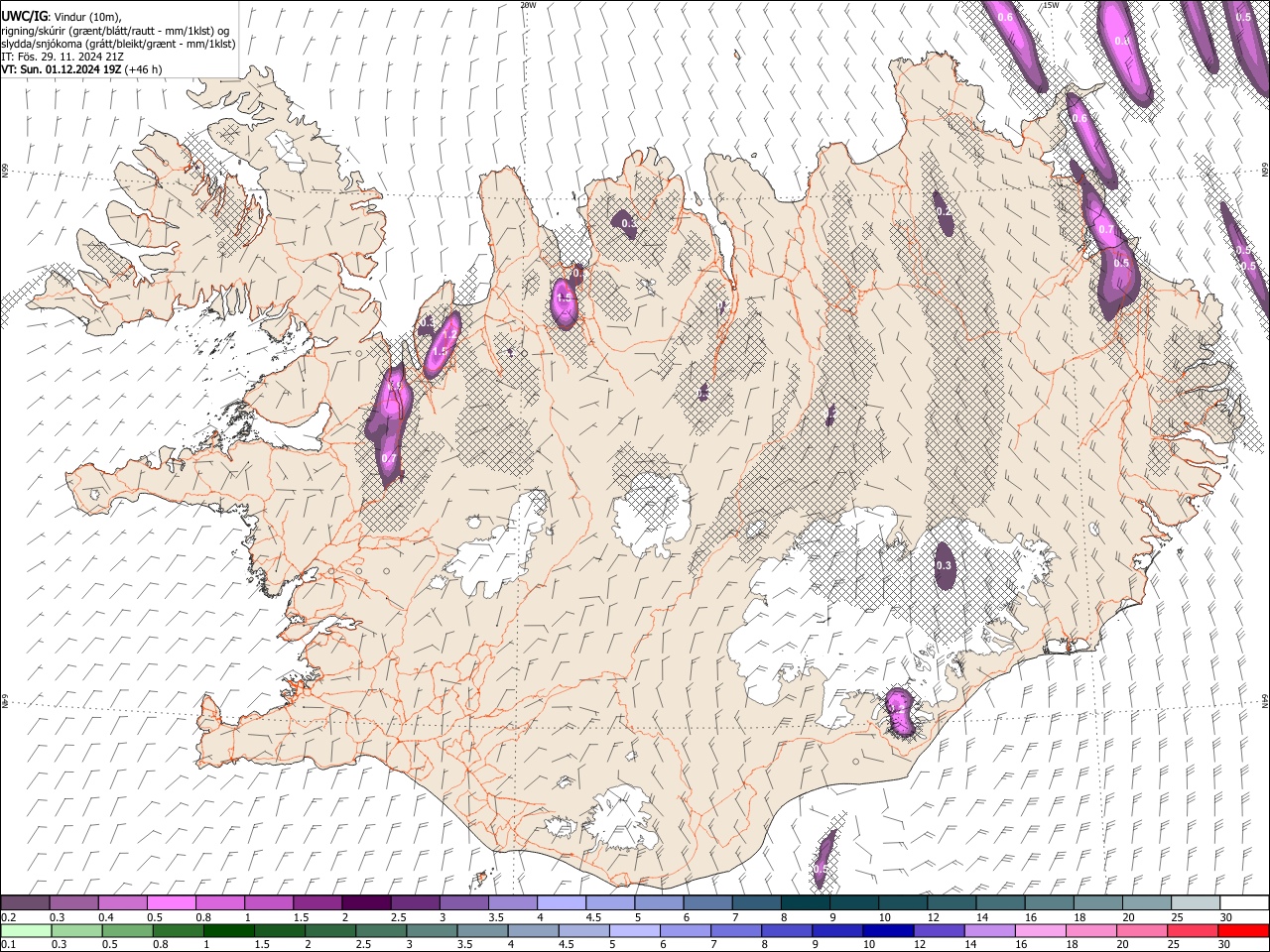Image resolution: width=1270 pixels, height=952 pixels.
Task: Click the 'slydda/snjókoma' legend description line
Action: (x=118, y=45)
